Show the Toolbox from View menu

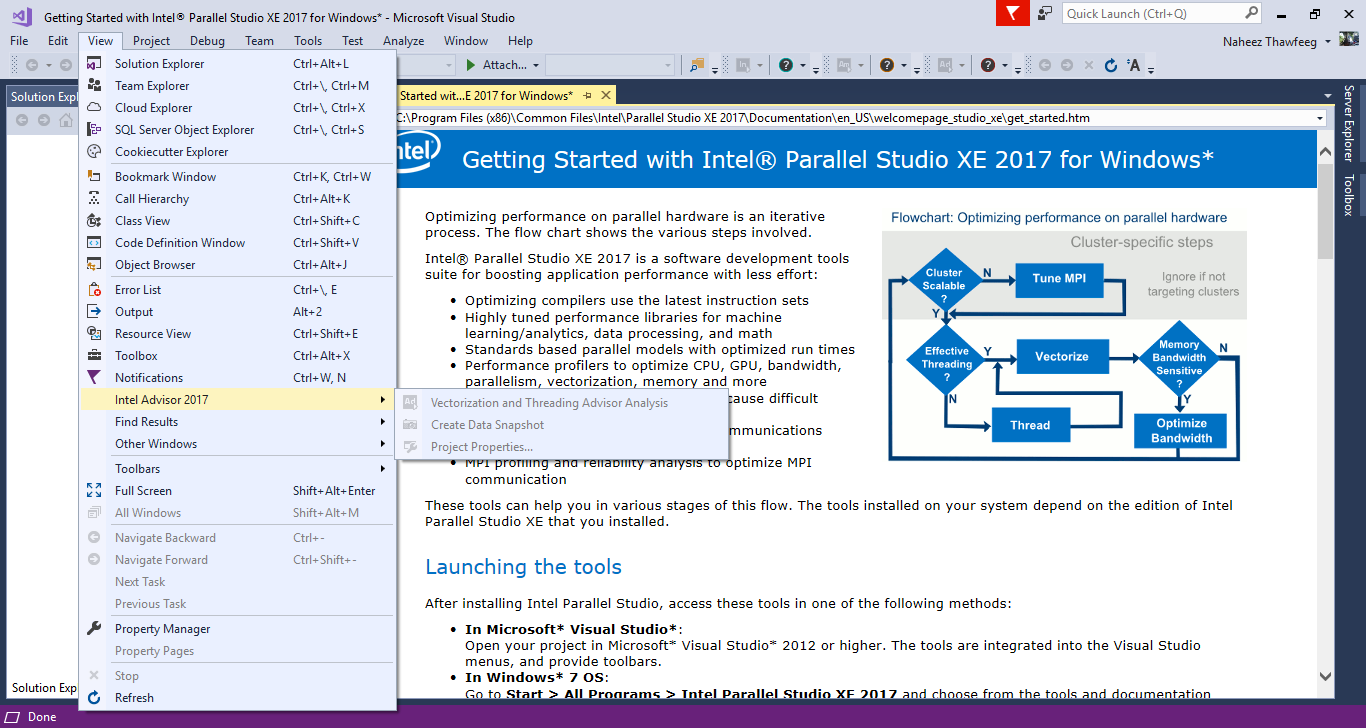point(237,356)
